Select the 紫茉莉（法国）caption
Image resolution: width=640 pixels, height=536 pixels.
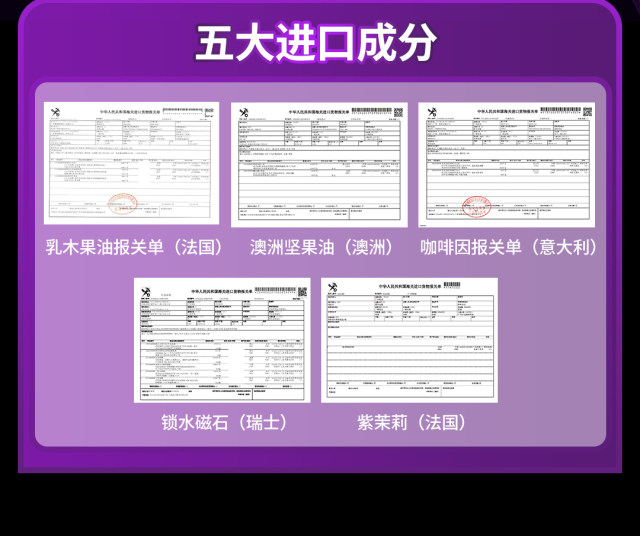click(410, 422)
